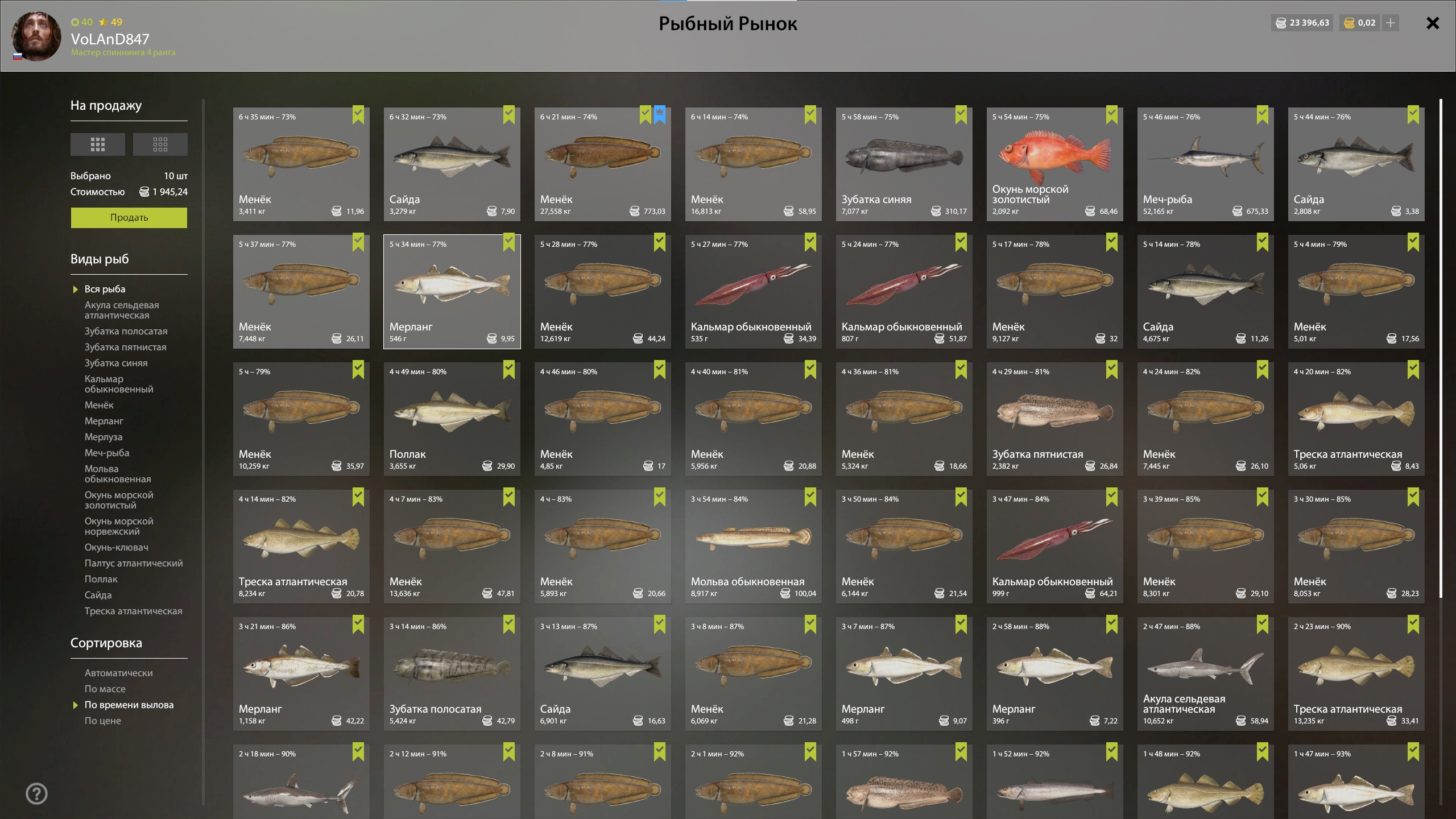Click blue crown trophy badge on Менёк 27,558 кг
The width and height of the screenshot is (1456, 819).
[x=659, y=114]
